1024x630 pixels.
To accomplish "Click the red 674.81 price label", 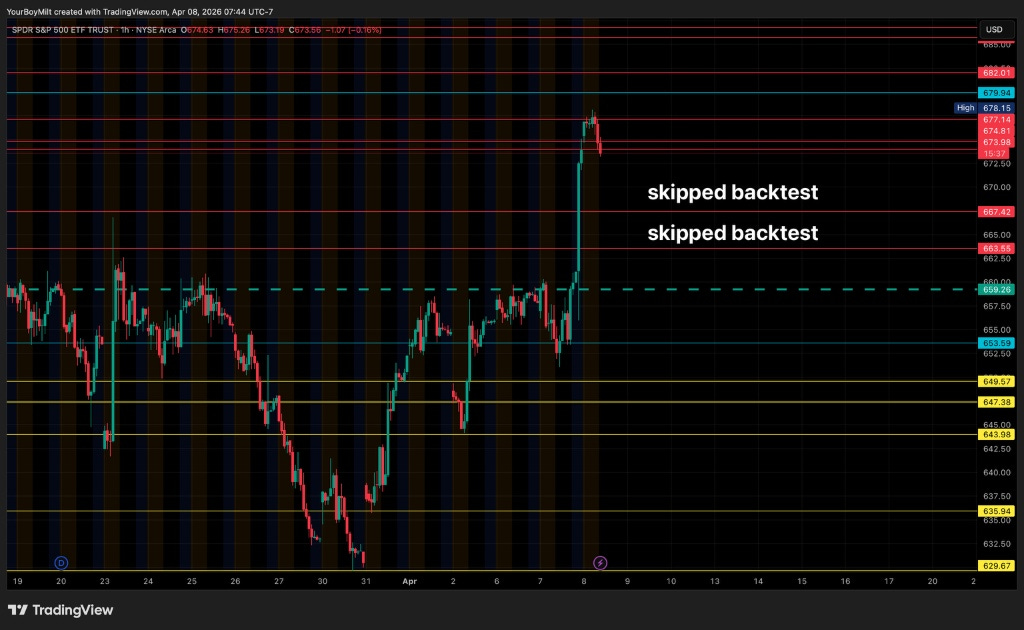I will (x=996, y=131).
